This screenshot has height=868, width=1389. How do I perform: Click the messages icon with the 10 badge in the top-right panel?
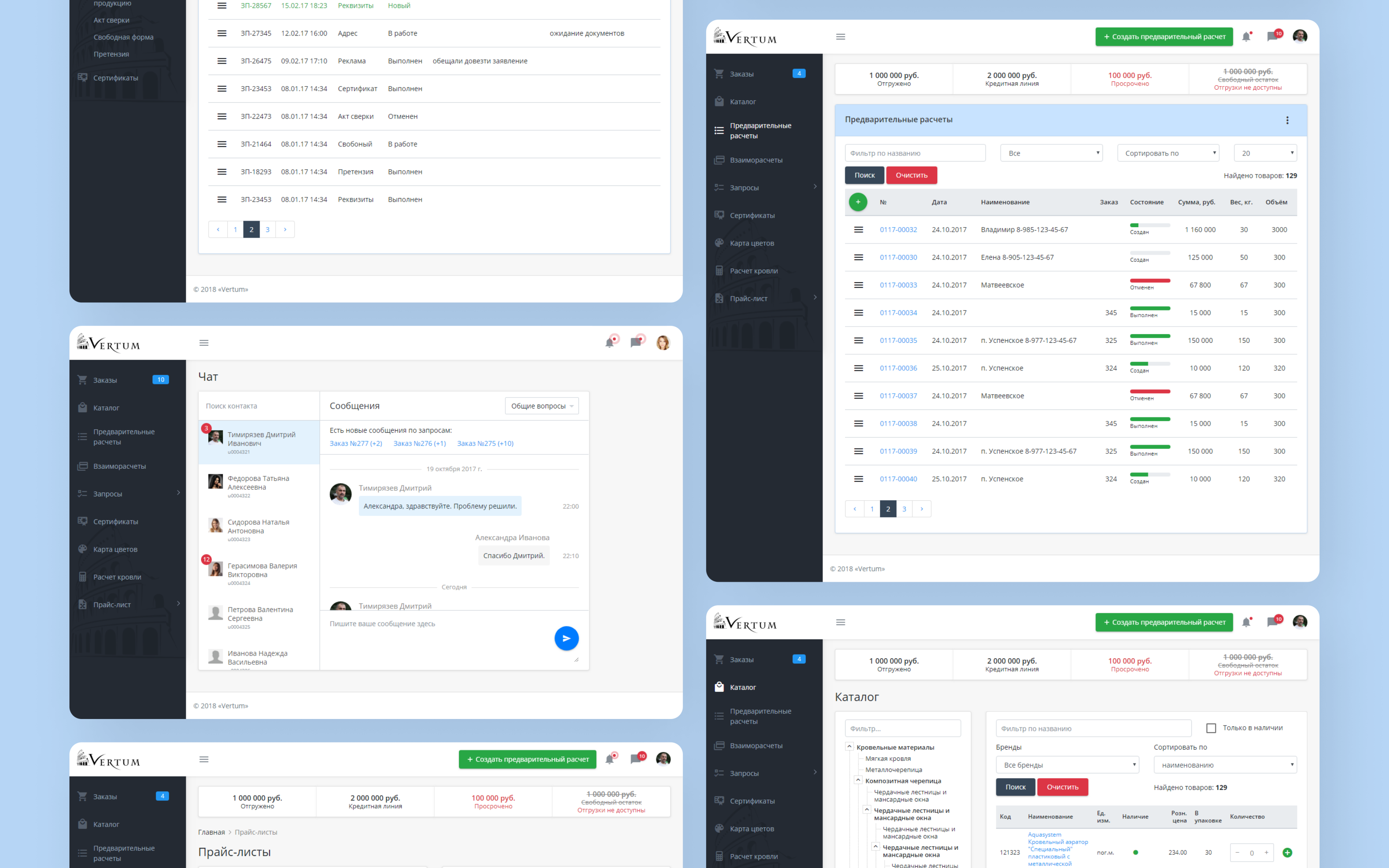click(x=1272, y=37)
